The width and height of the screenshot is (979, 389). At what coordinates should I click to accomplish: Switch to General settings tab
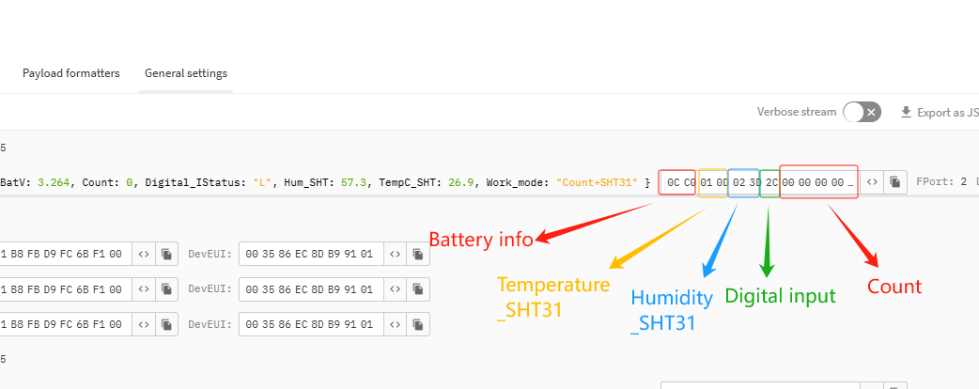(x=186, y=73)
